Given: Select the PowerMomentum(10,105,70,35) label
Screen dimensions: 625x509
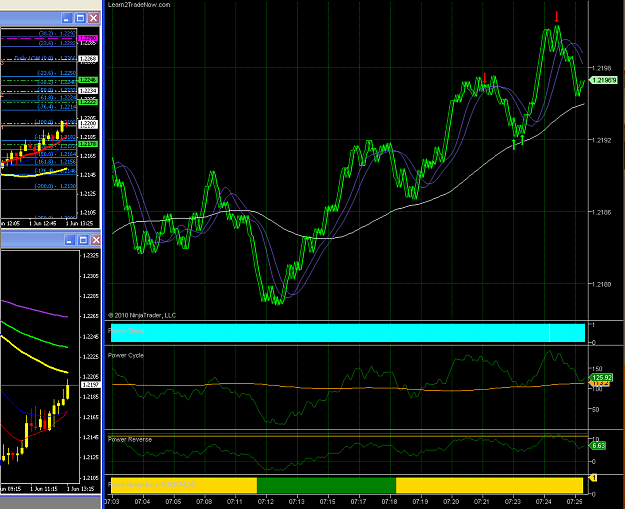Looking at the screenshot, I should (x=152, y=485).
